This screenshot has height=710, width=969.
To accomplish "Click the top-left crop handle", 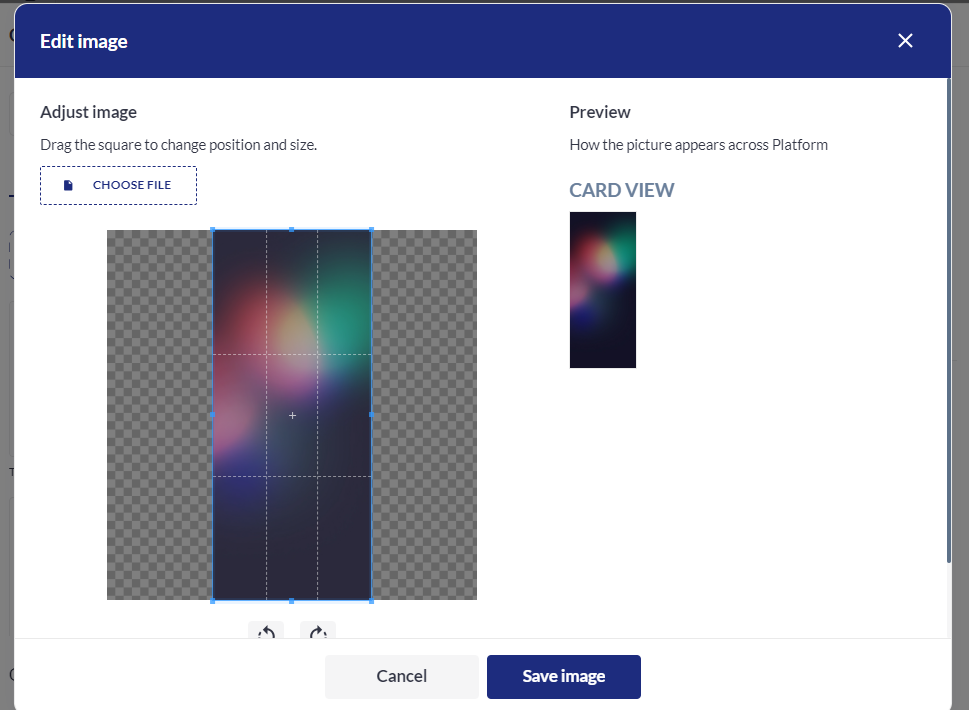I will (x=212, y=230).
